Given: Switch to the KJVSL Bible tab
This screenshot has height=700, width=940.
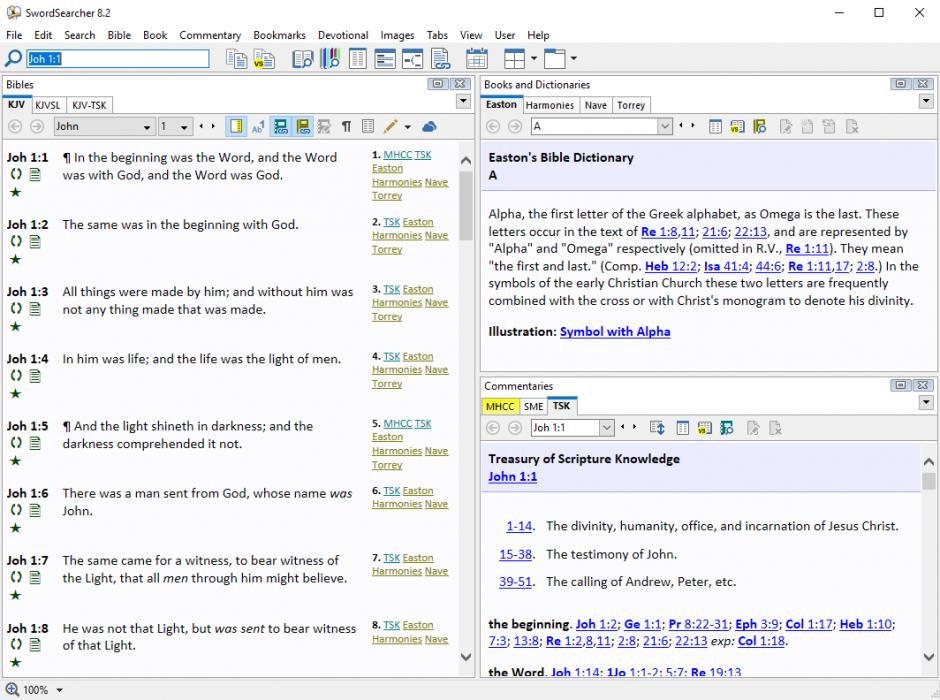Looking at the screenshot, I should coord(47,105).
